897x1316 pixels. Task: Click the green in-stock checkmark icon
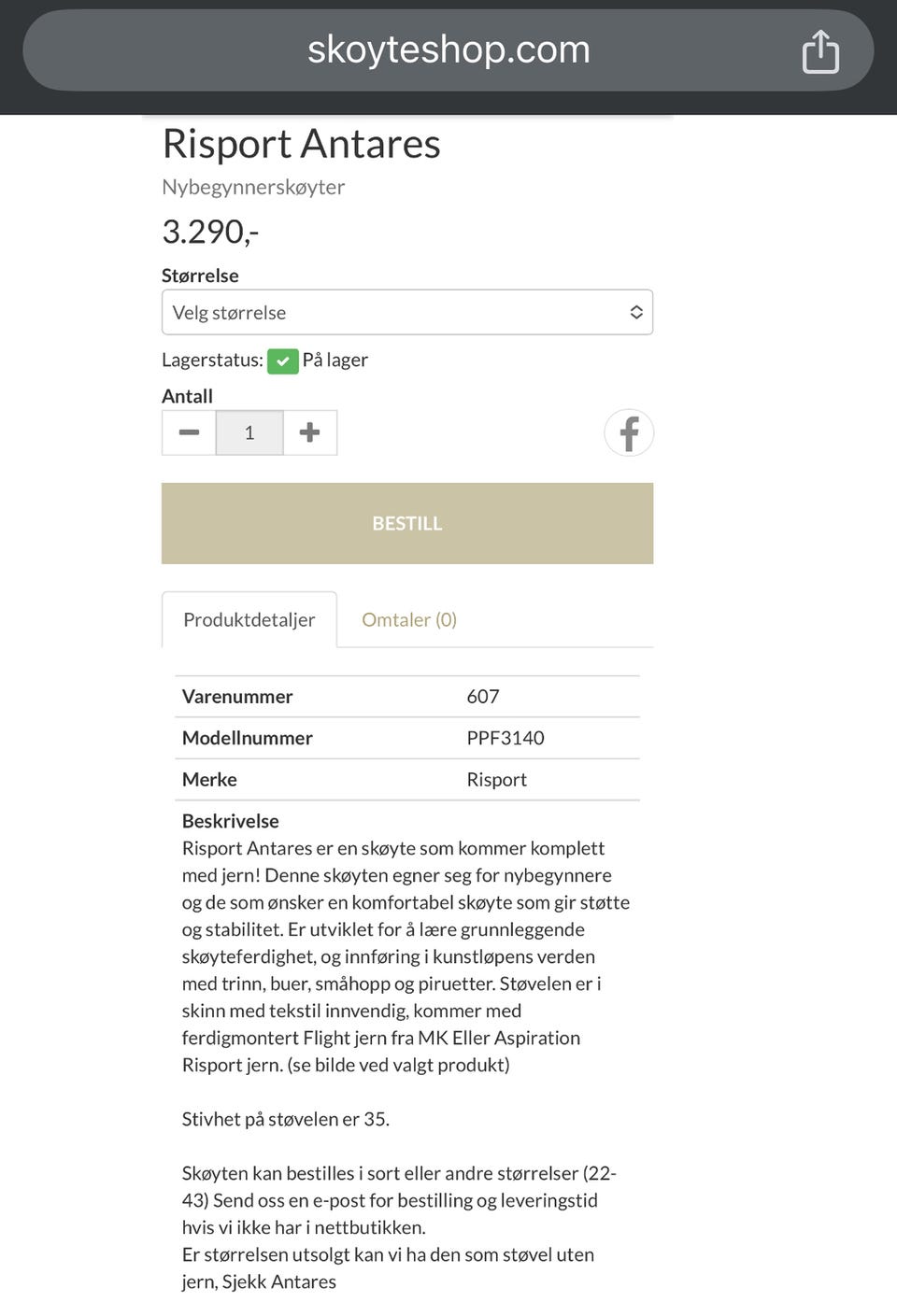pos(282,361)
